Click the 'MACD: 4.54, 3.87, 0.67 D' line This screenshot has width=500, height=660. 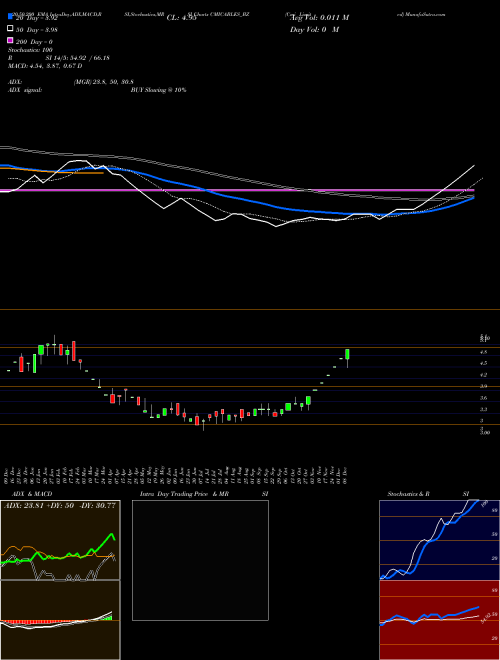pyautogui.click(x=45, y=66)
